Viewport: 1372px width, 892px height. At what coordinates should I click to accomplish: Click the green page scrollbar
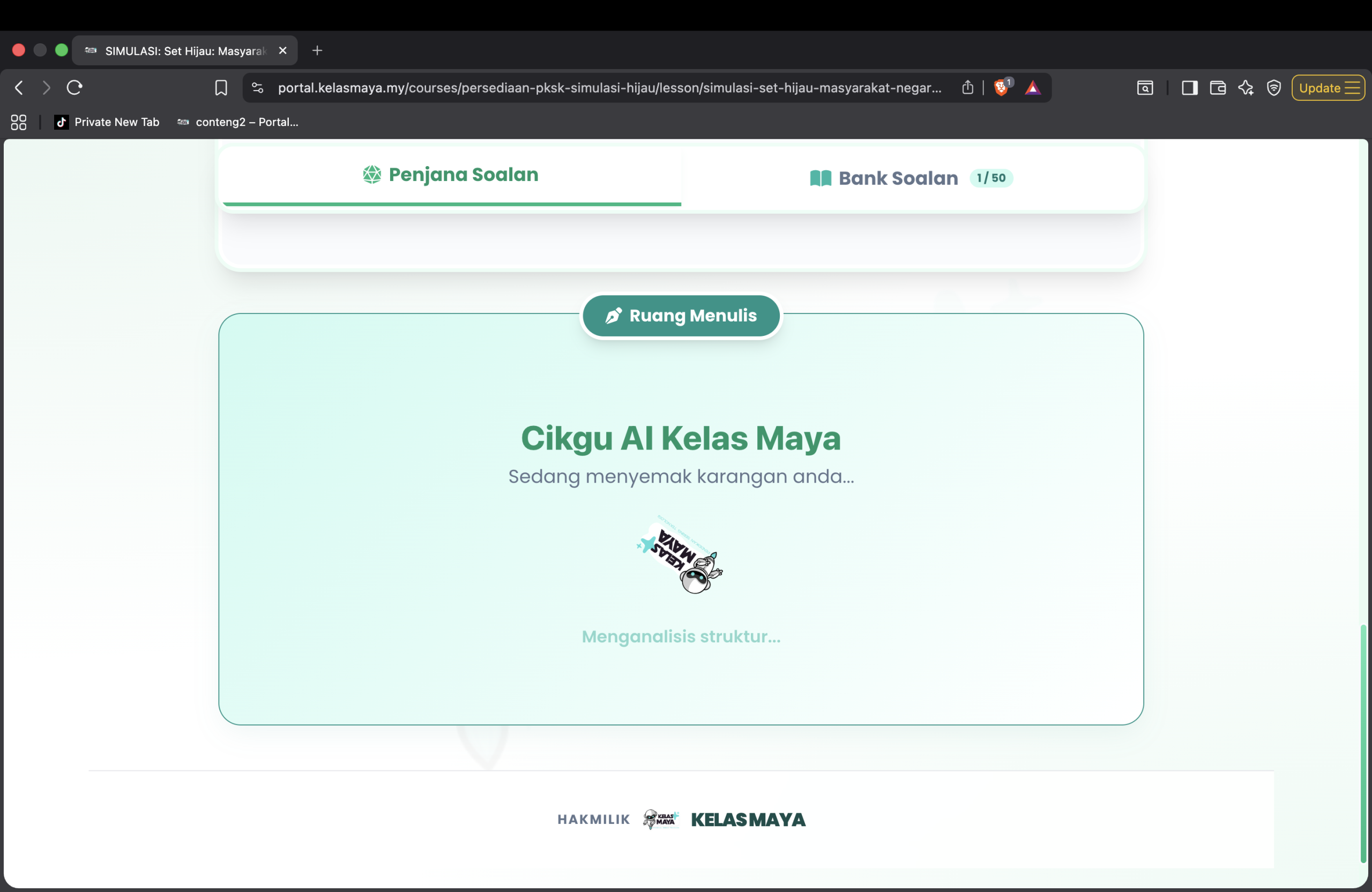click(1363, 744)
